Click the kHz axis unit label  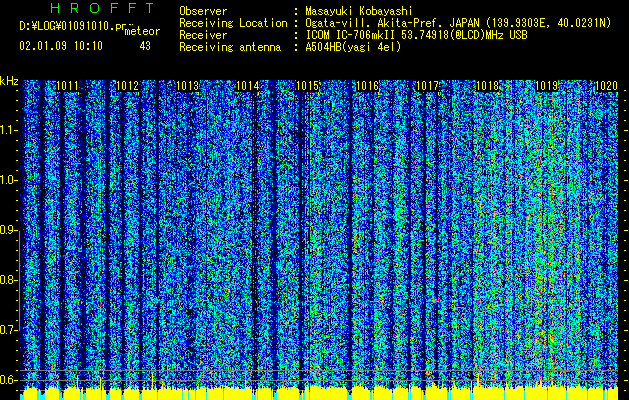[9, 81]
